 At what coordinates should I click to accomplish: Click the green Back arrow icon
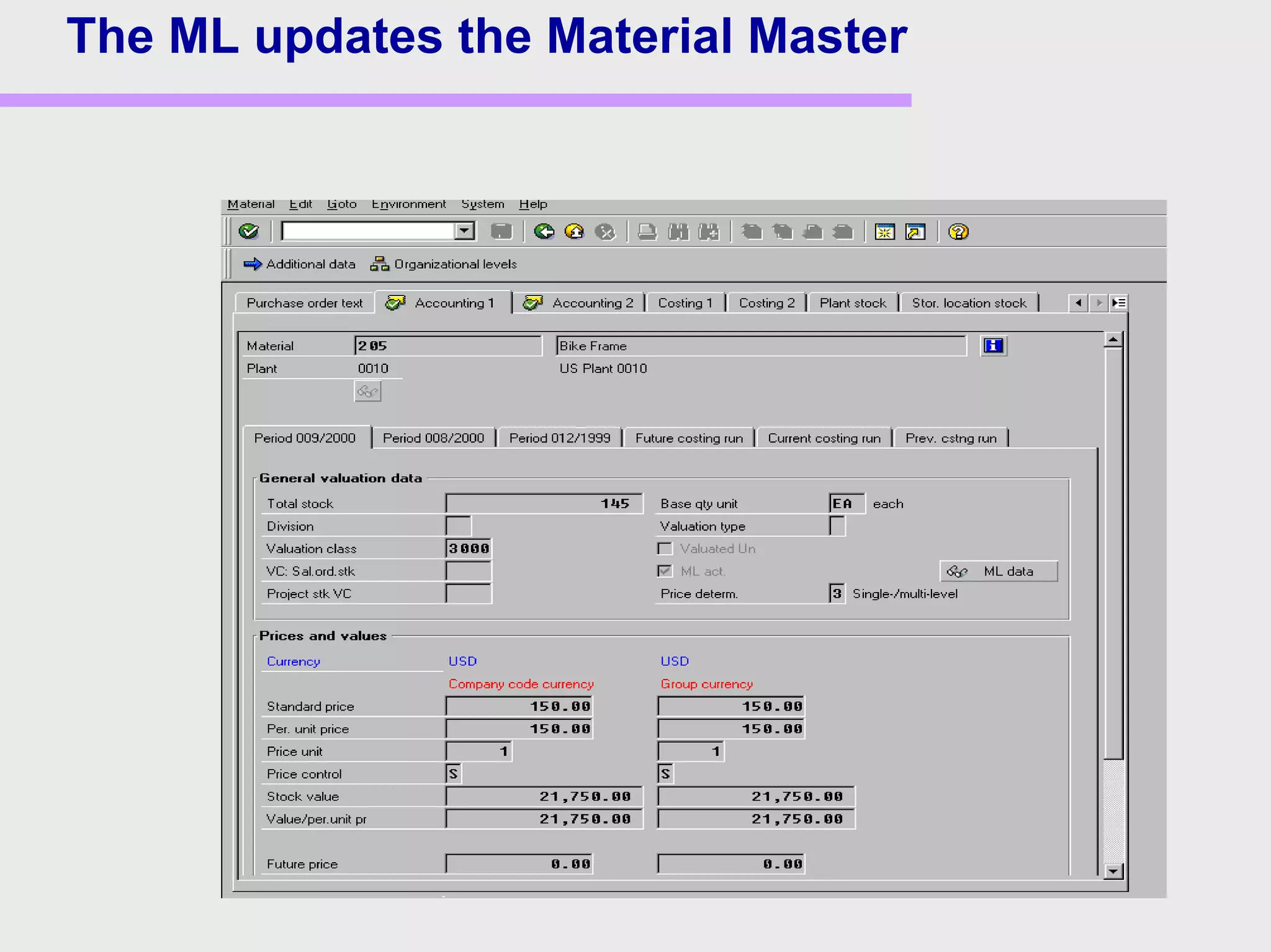tap(544, 231)
